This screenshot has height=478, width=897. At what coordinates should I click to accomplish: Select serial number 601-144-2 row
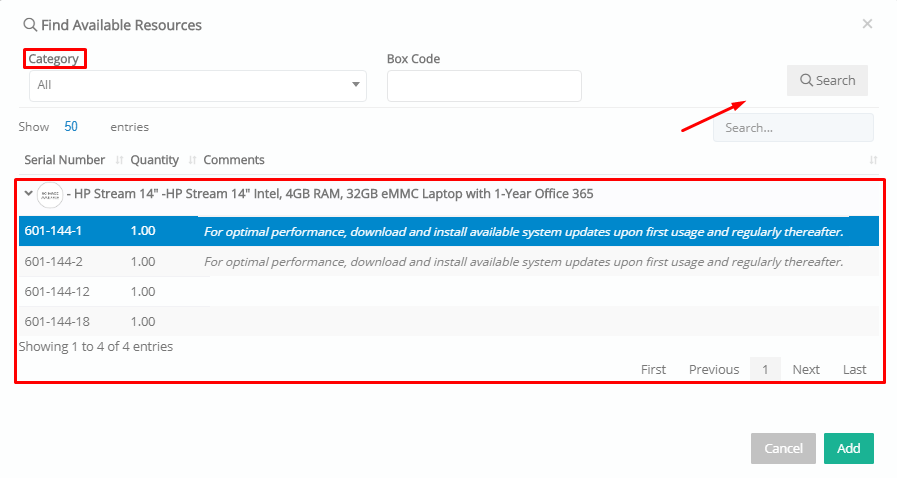coord(448,261)
